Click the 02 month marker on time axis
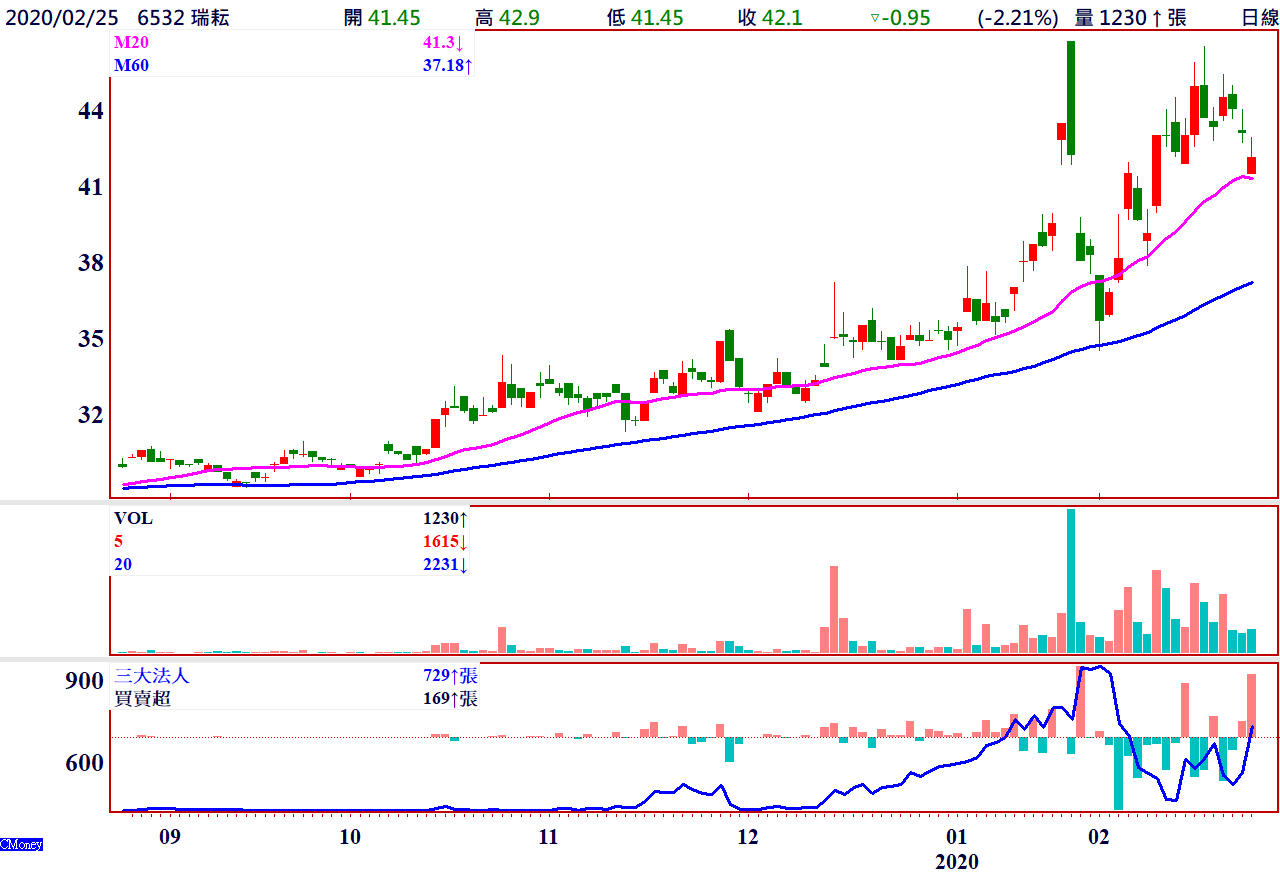This screenshot has width=1280, height=874. pyautogui.click(x=1099, y=837)
